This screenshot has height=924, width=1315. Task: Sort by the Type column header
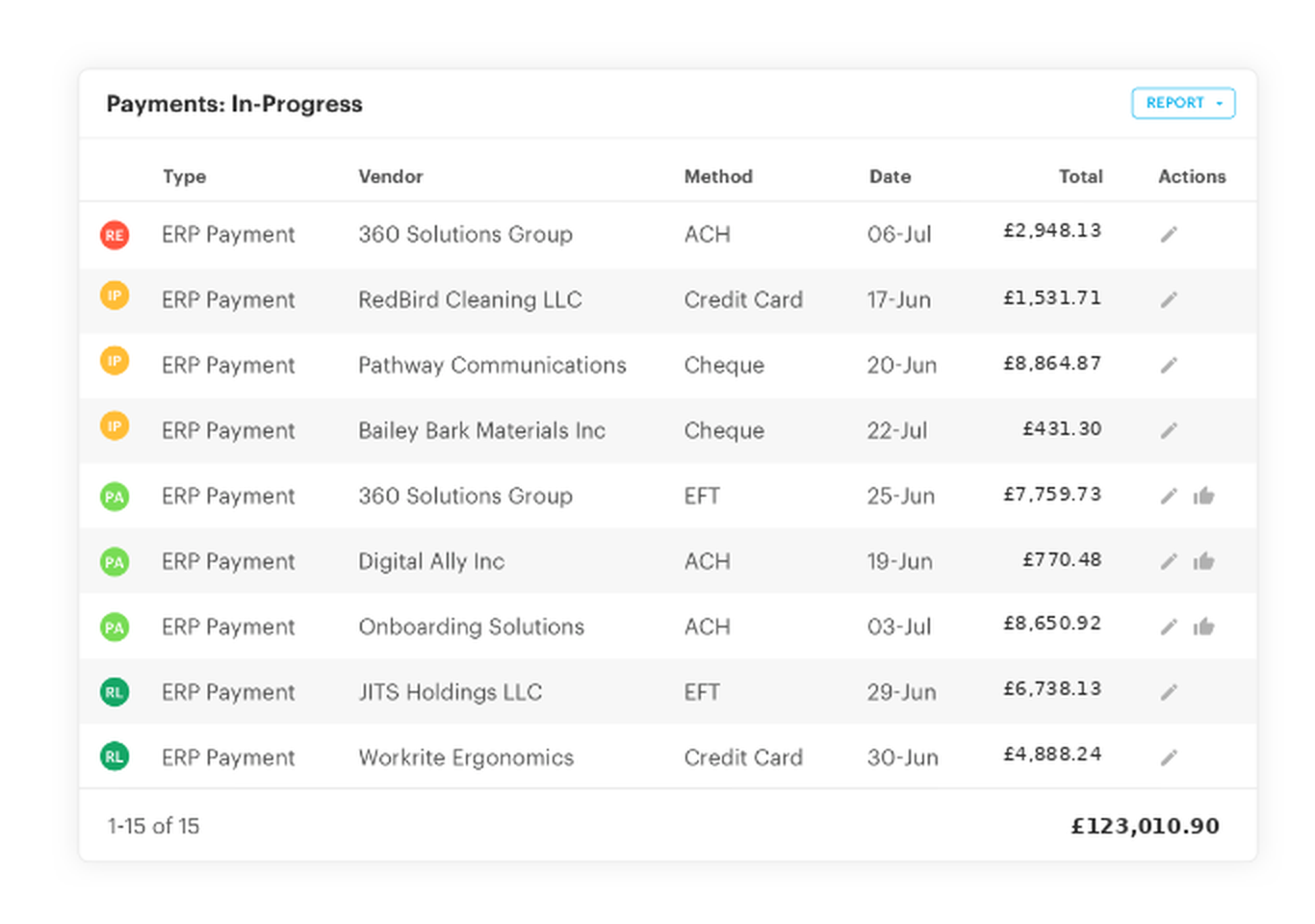point(184,176)
